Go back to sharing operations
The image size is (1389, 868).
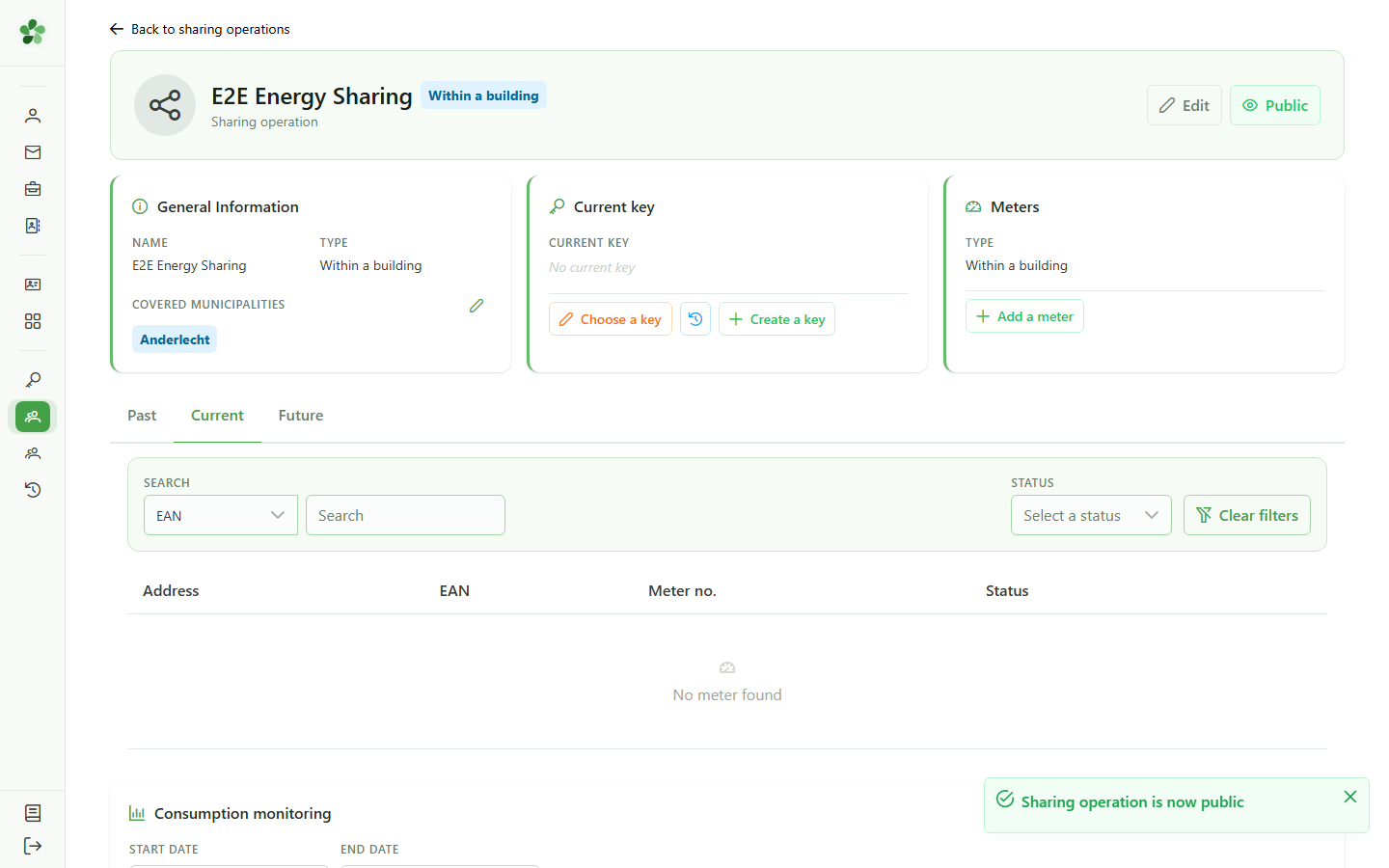[200, 29]
